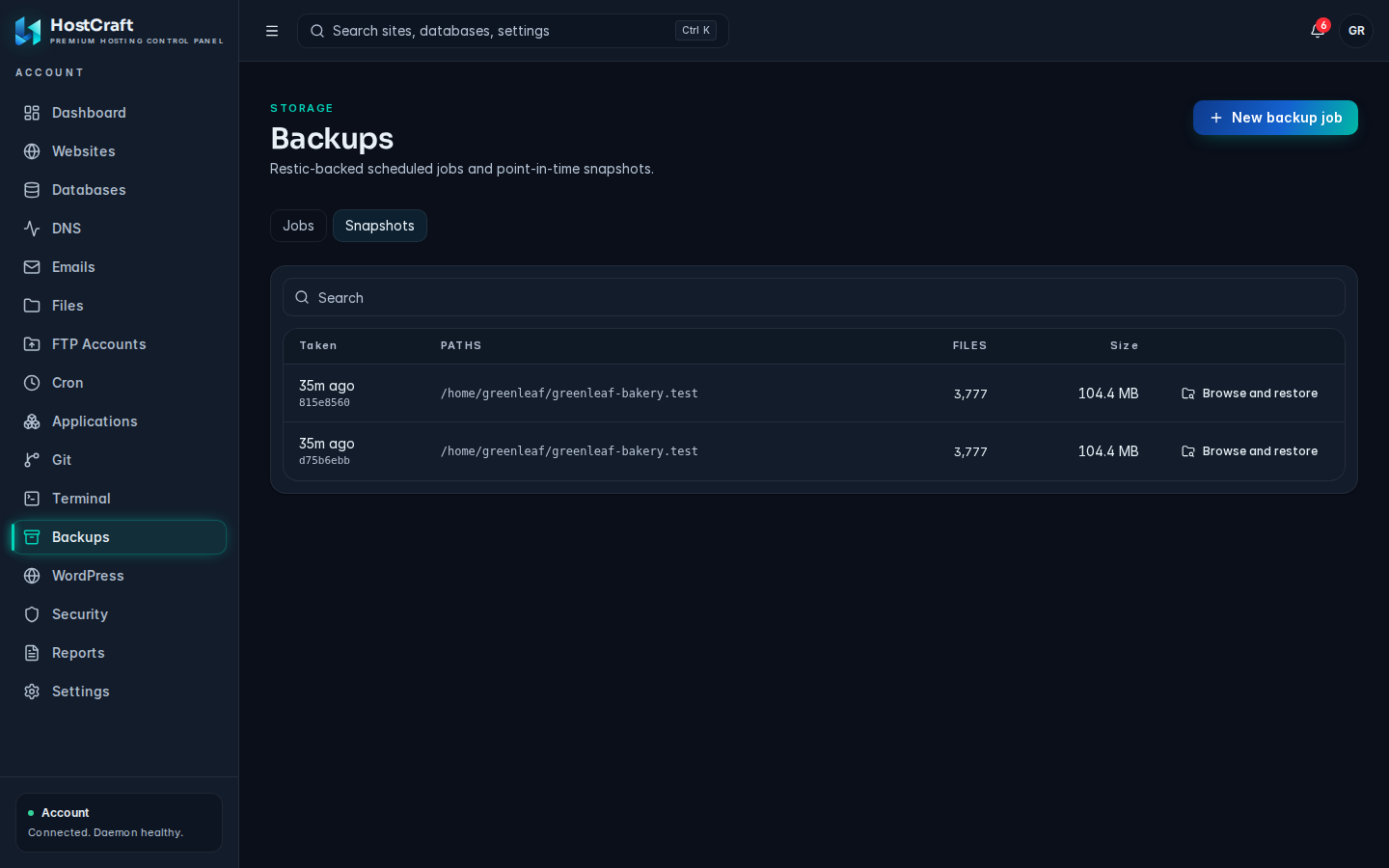This screenshot has width=1389, height=868.
Task: Click the path in row 815e8560
Action: [x=569, y=393]
